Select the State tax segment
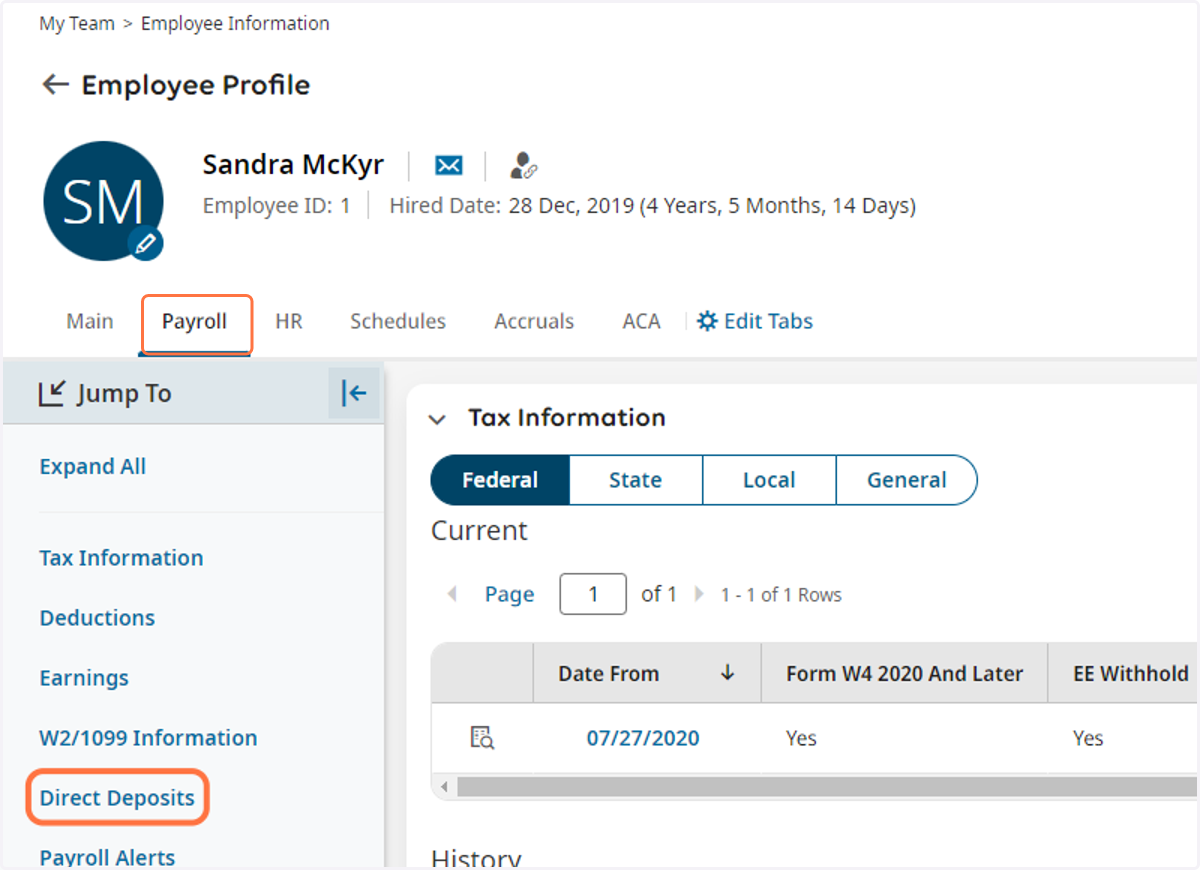Viewport: 1200px width, 870px height. 636,480
